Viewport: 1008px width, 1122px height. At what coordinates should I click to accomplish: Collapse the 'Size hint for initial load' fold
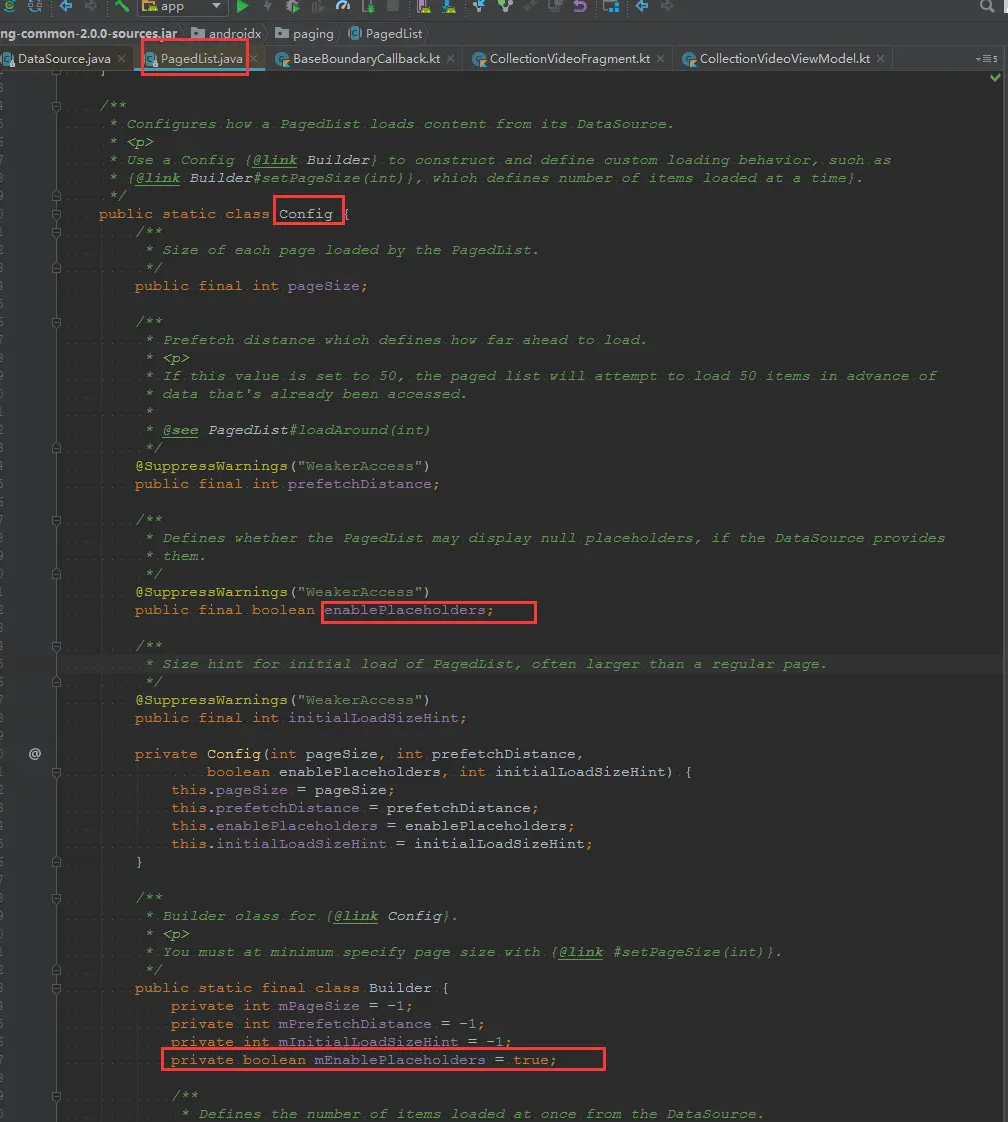(57, 645)
